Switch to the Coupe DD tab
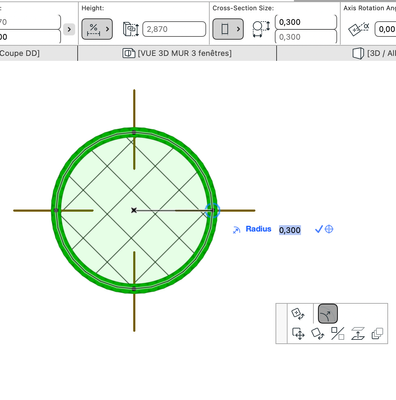 19,53
